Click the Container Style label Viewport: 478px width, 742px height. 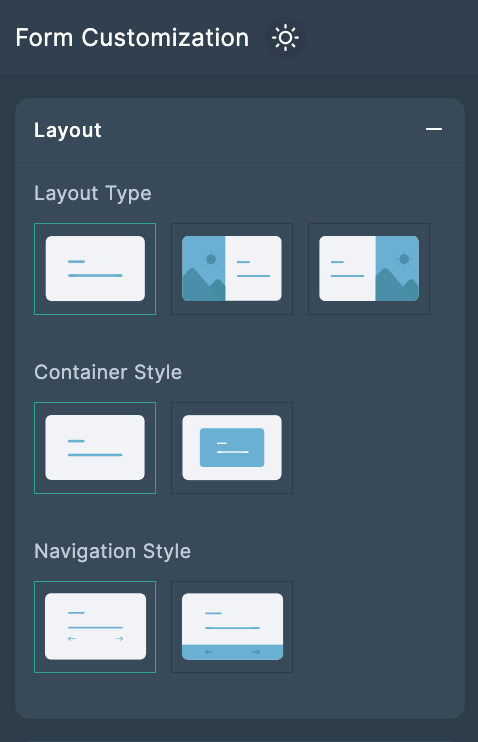coord(108,372)
